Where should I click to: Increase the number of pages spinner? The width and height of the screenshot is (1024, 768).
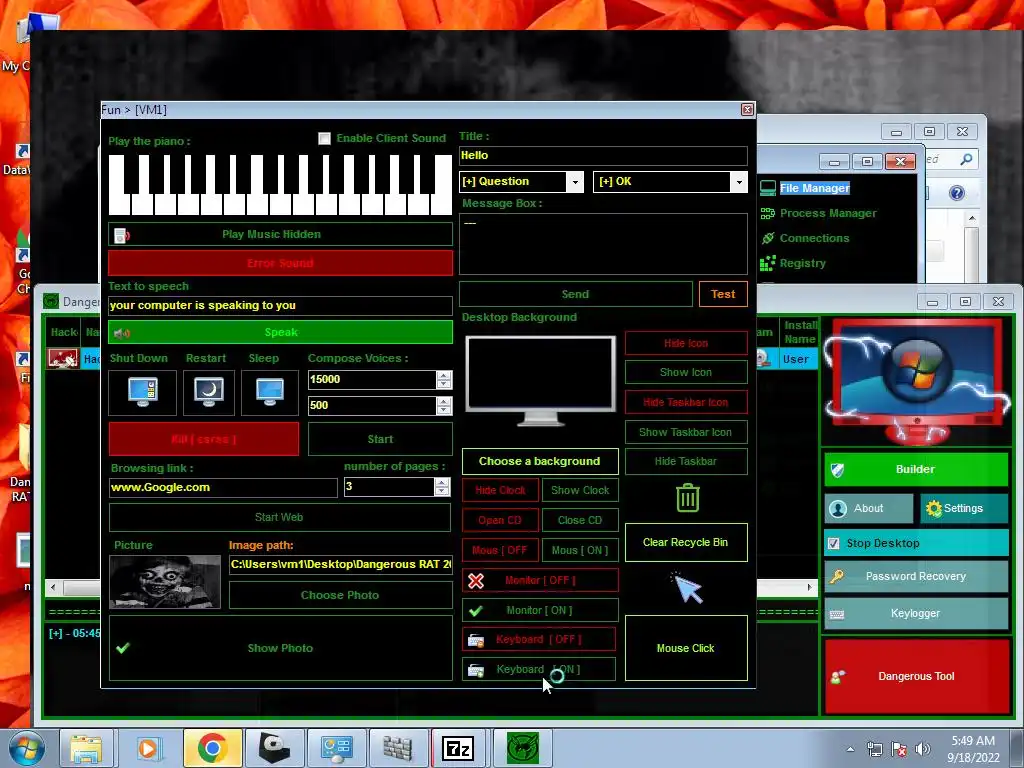[x=442, y=483]
